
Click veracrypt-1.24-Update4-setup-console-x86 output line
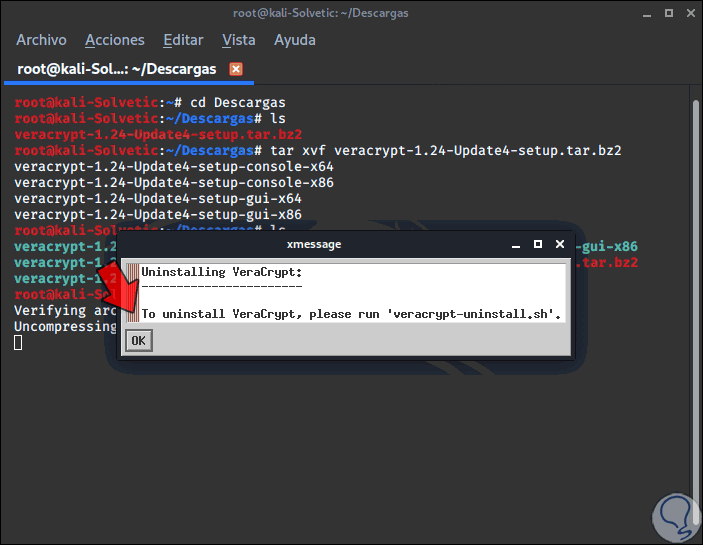tap(174, 183)
